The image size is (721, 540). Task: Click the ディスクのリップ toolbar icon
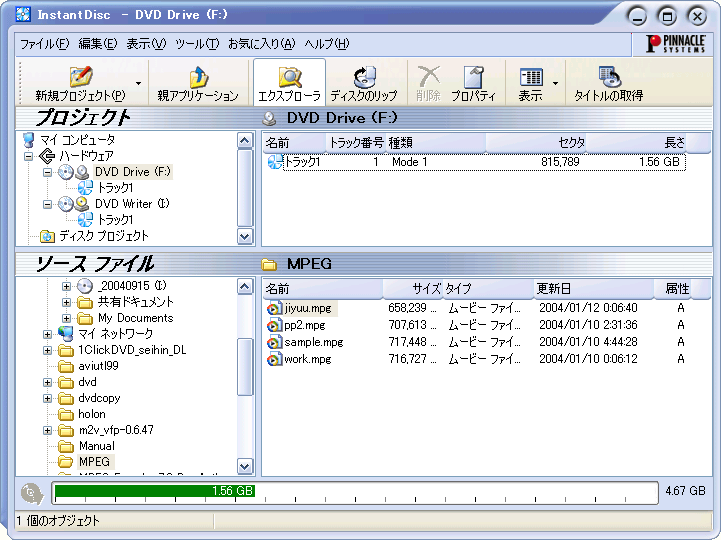tap(364, 76)
